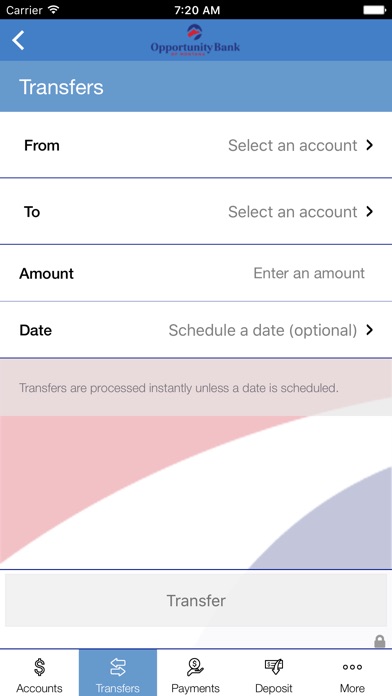Viewport: 392px width, 696px height.
Task: Tap the To row label
Action: point(32,212)
